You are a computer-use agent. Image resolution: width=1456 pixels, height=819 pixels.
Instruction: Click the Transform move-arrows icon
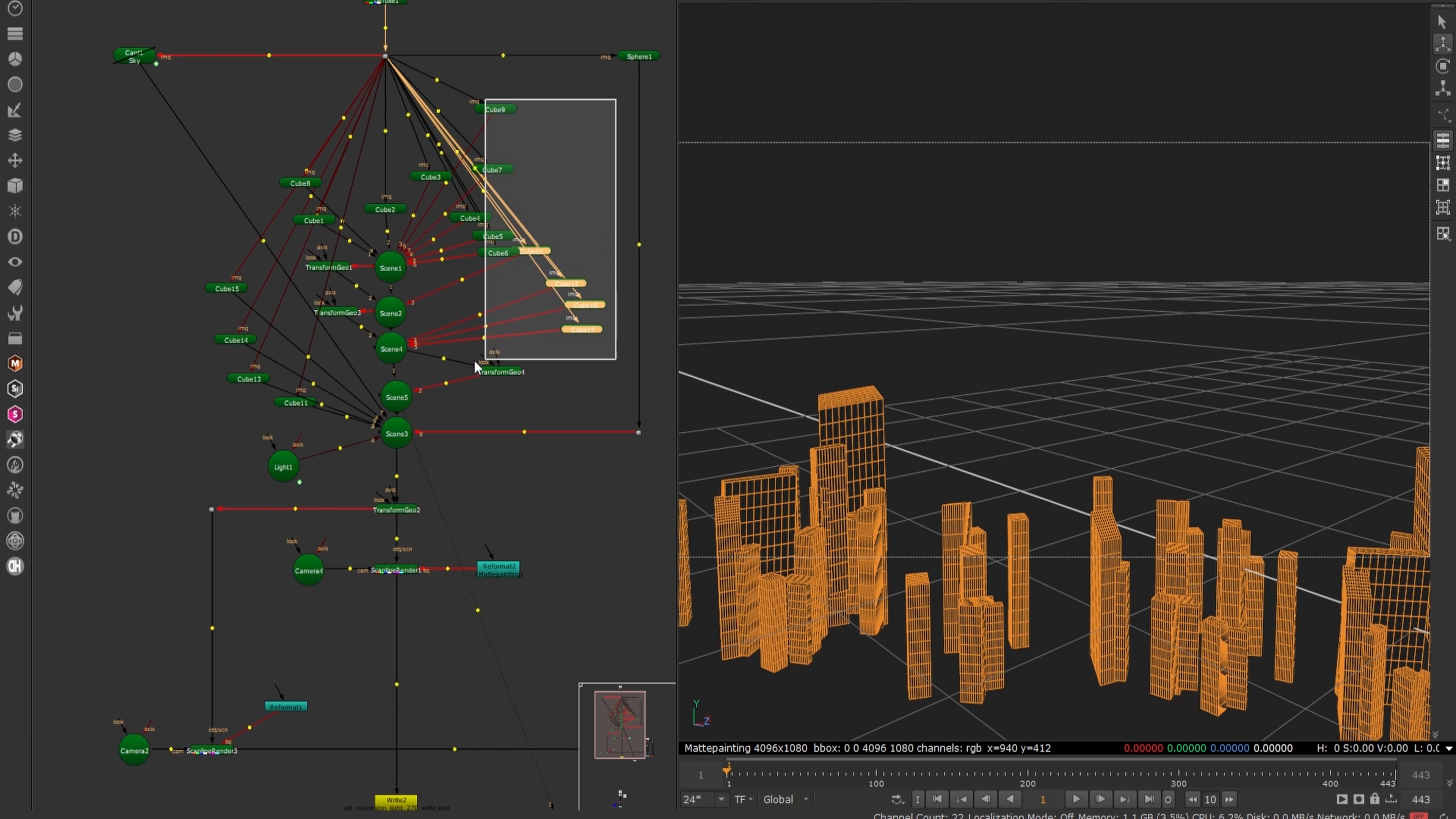tap(15, 160)
